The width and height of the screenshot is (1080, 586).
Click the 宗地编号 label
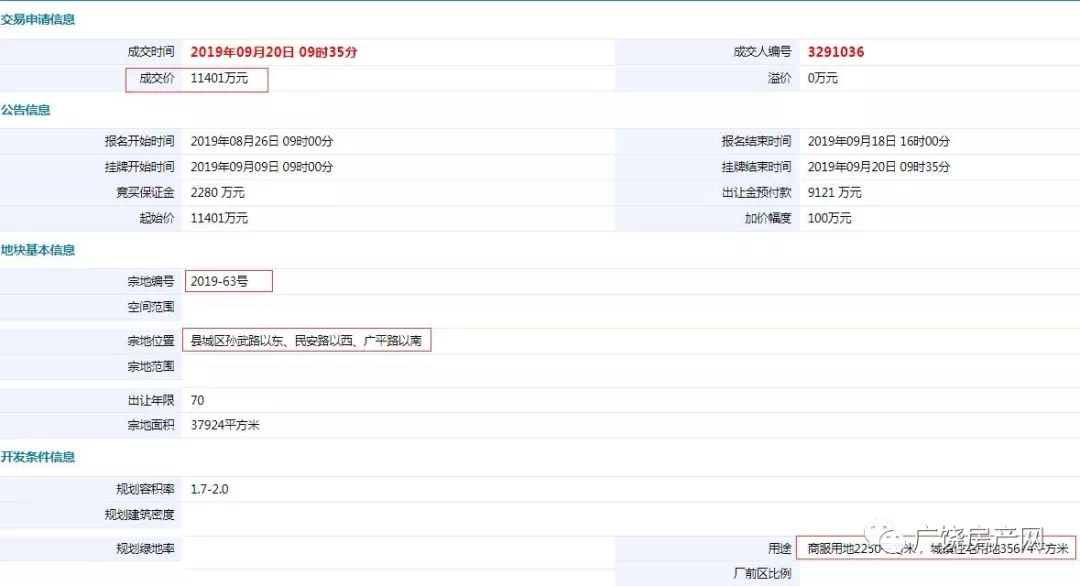[151, 281]
